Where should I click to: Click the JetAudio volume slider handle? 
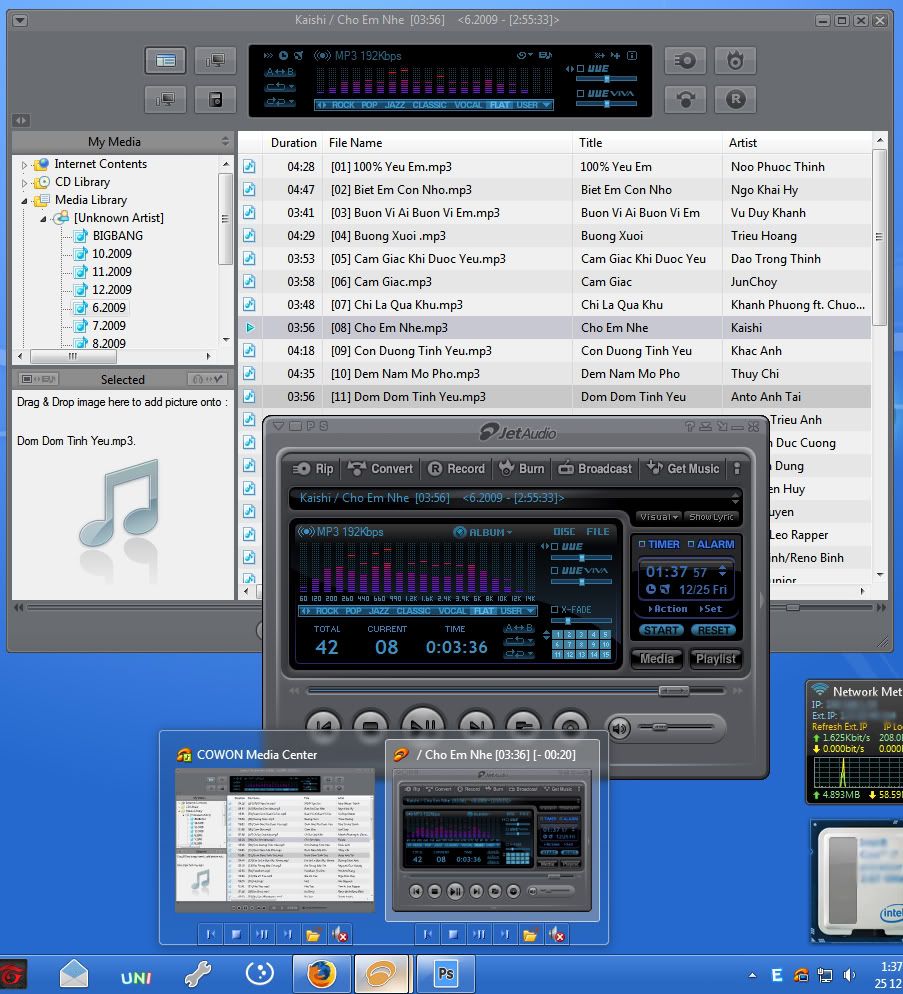[x=659, y=727]
